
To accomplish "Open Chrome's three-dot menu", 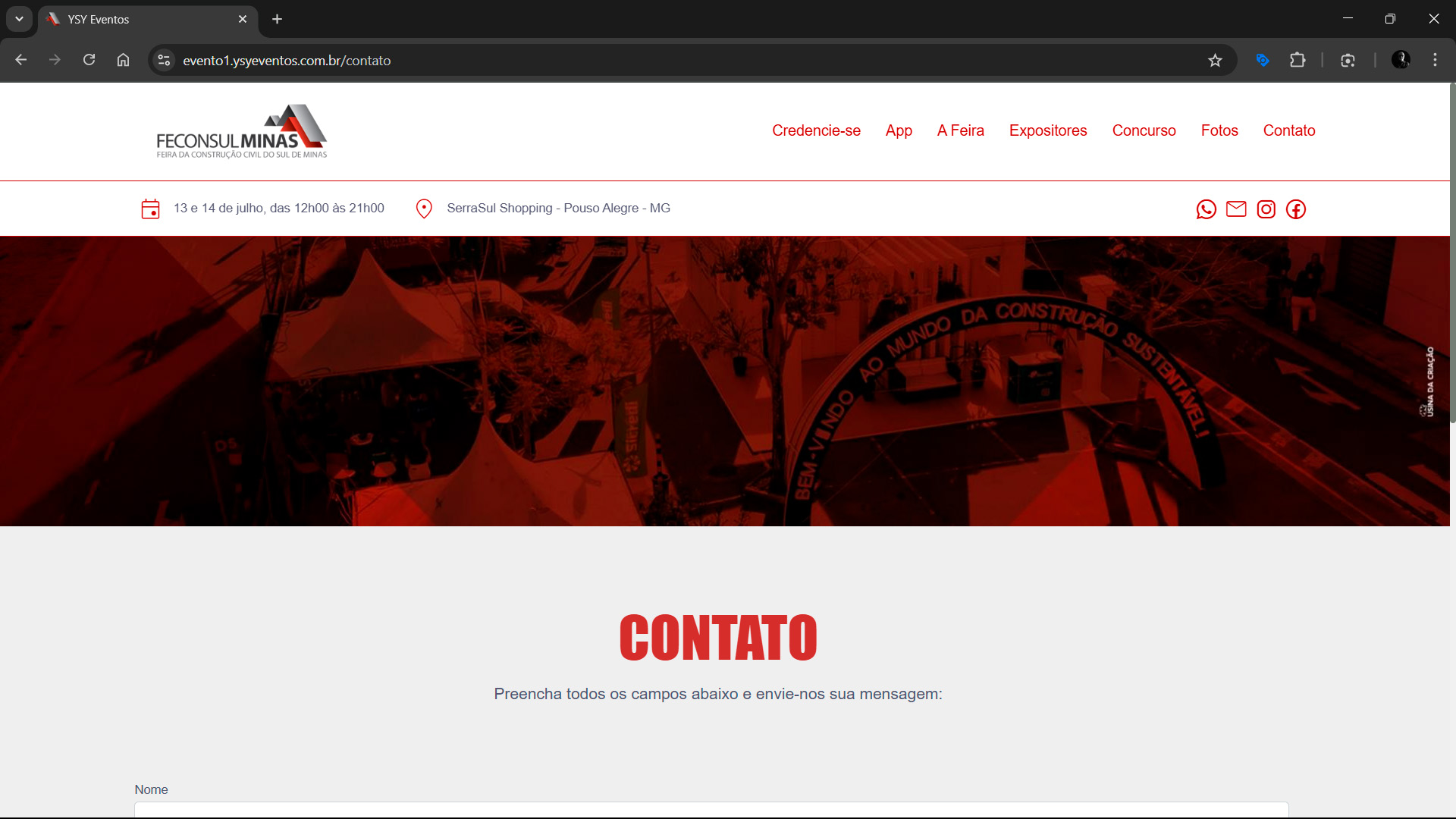I will (x=1435, y=60).
